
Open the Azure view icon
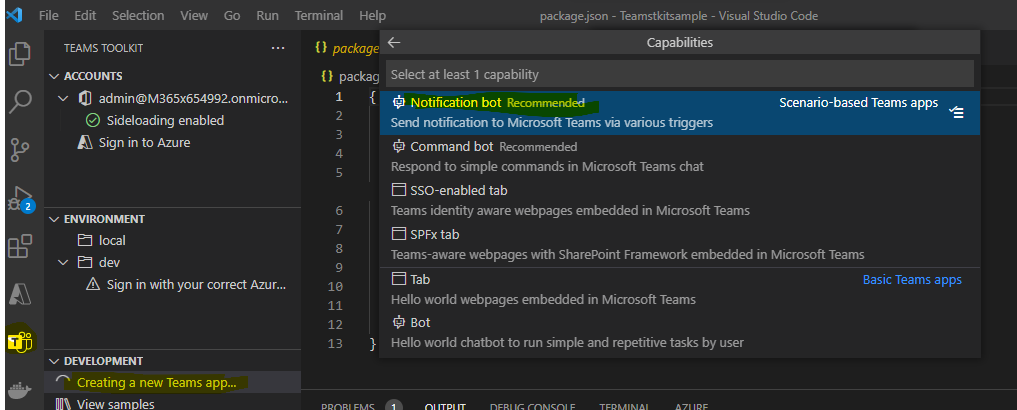pos(20,294)
